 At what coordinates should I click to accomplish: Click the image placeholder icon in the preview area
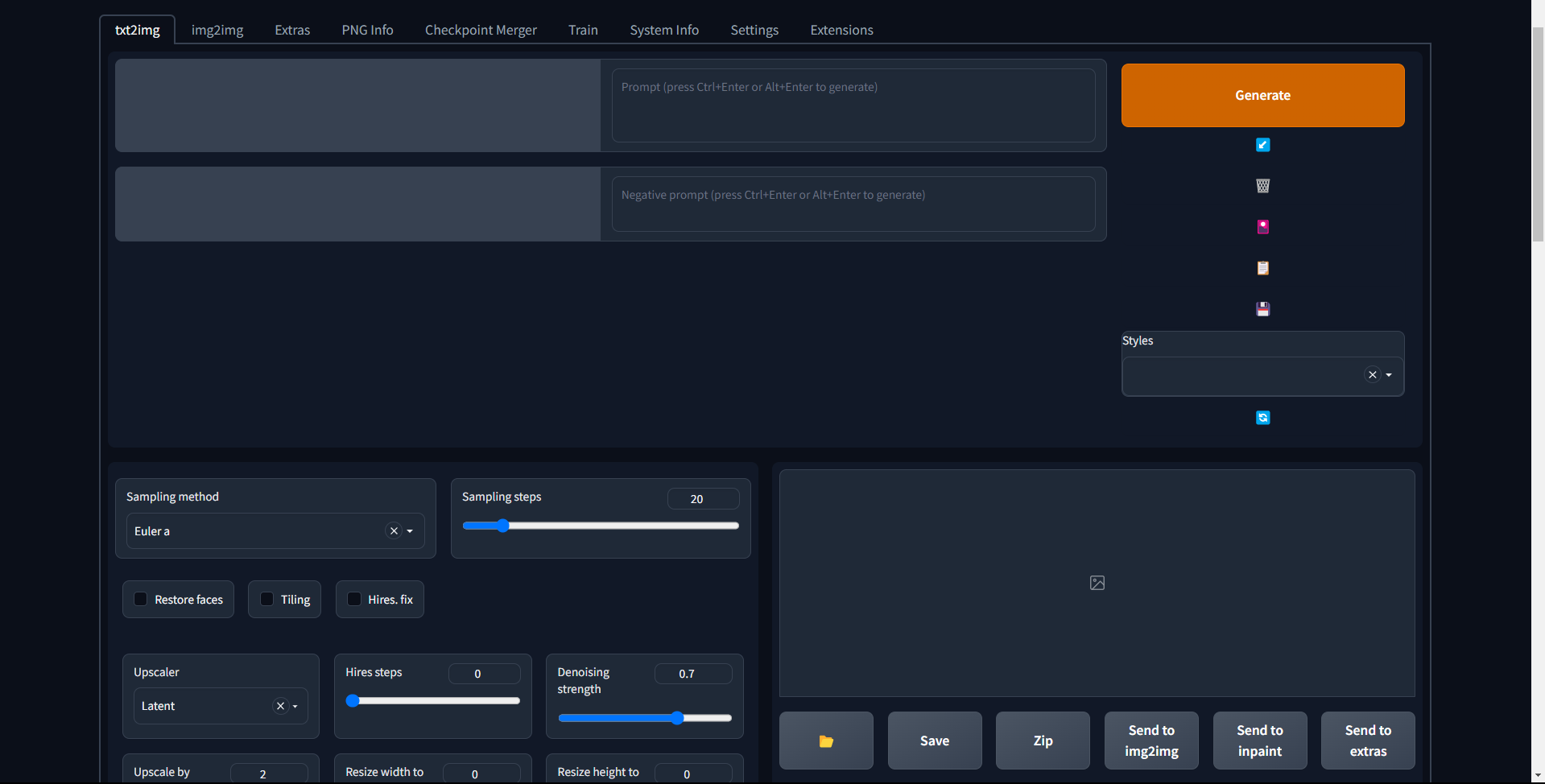tap(1097, 582)
